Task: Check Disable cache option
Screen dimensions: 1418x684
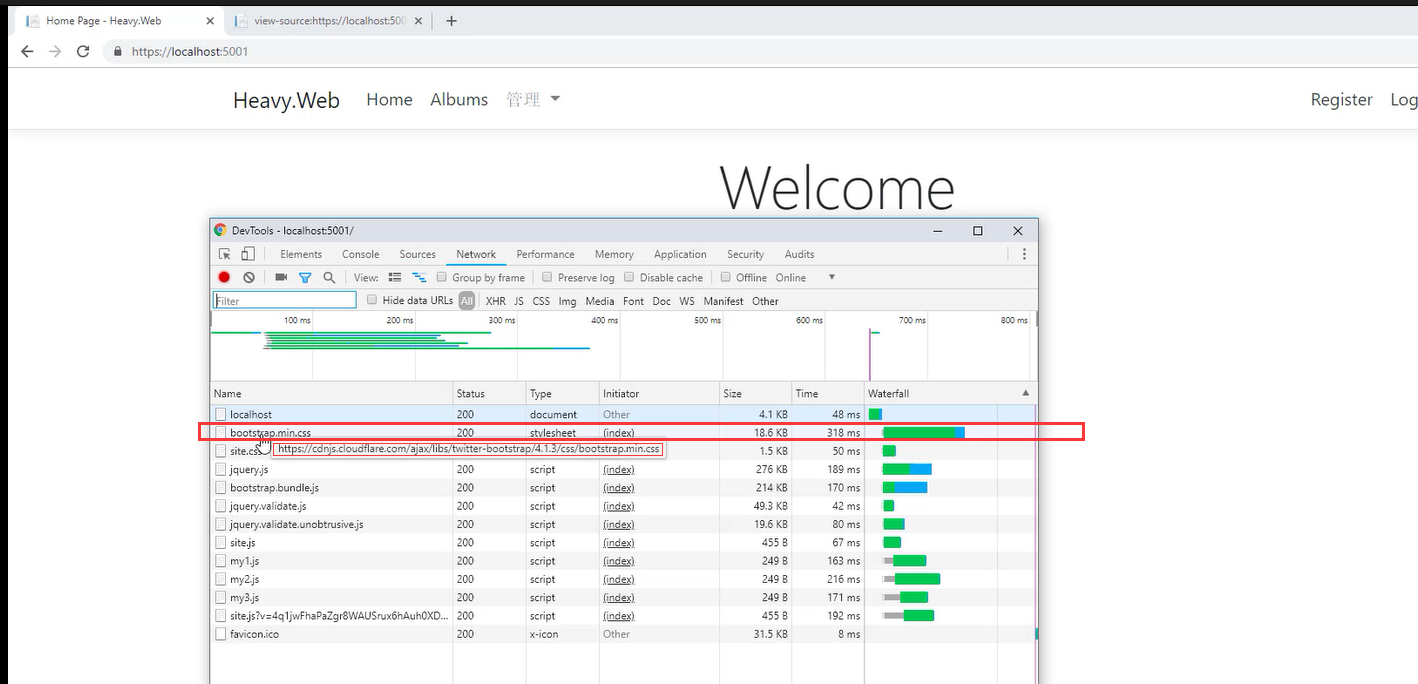Action: coord(629,277)
